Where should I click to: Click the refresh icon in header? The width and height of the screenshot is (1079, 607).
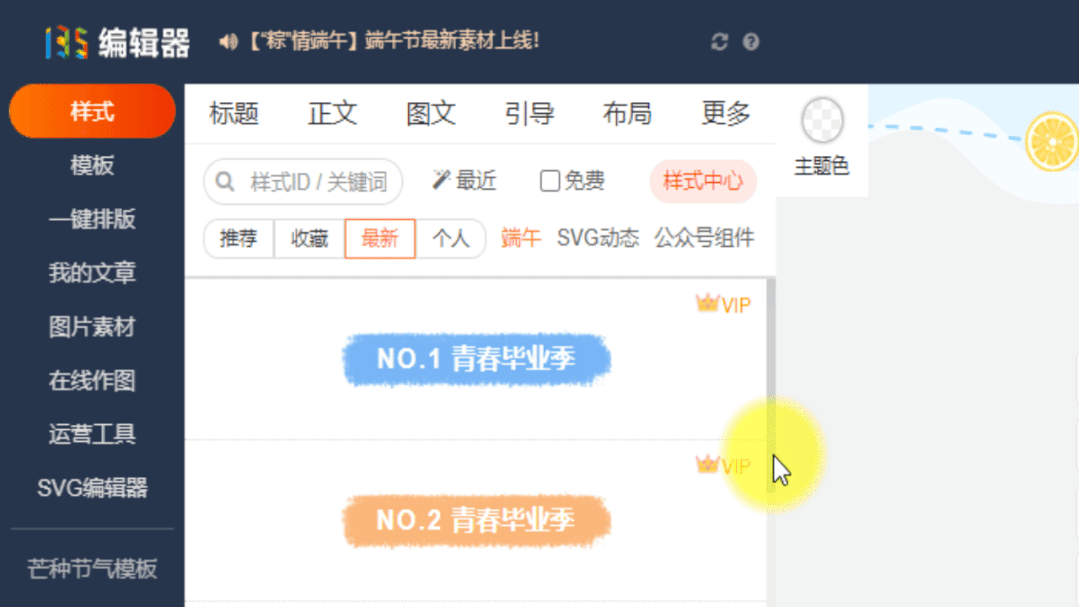[x=719, y=42]
